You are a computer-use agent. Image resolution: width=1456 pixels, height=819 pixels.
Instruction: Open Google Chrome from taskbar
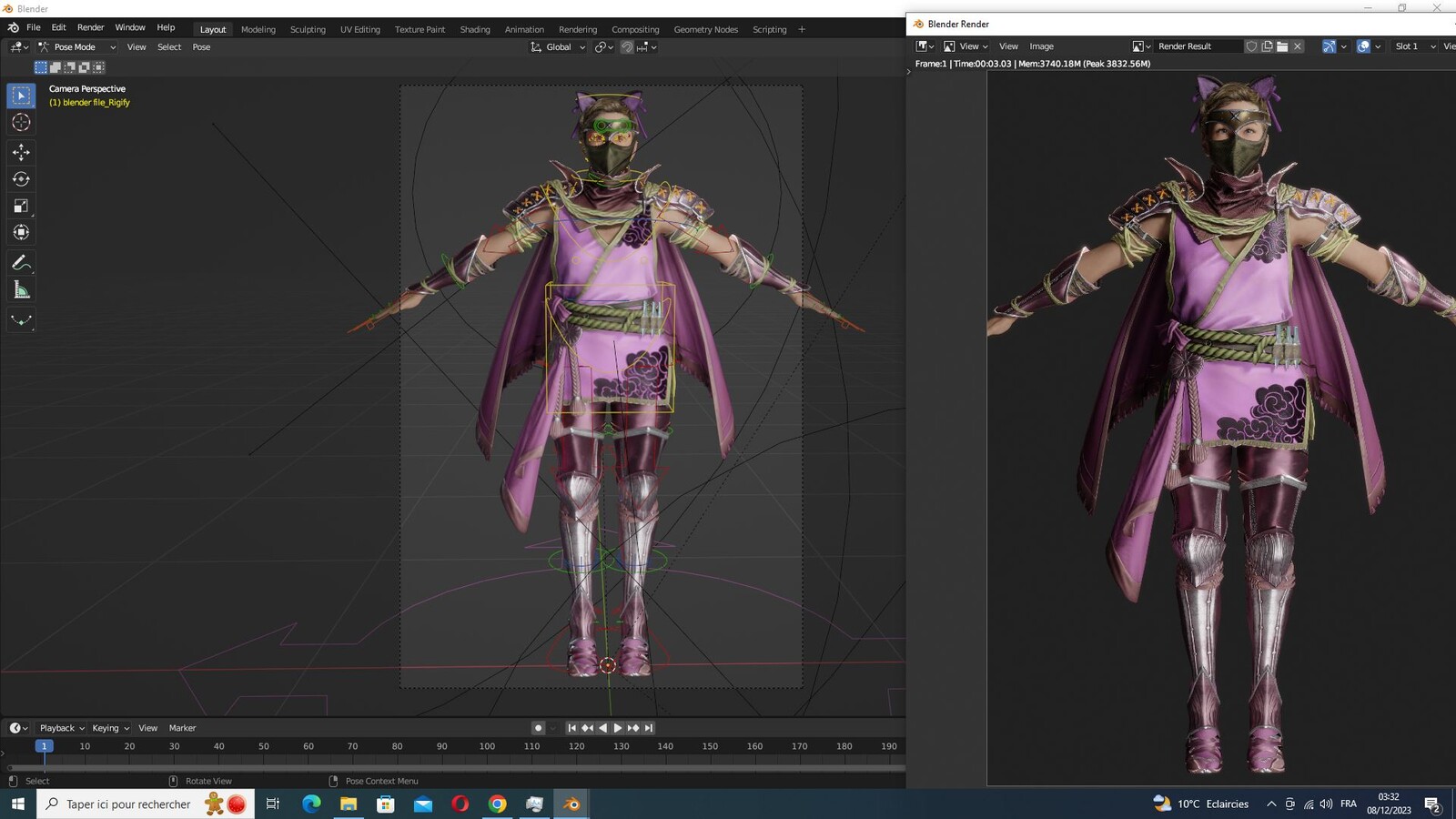point(497,804)
